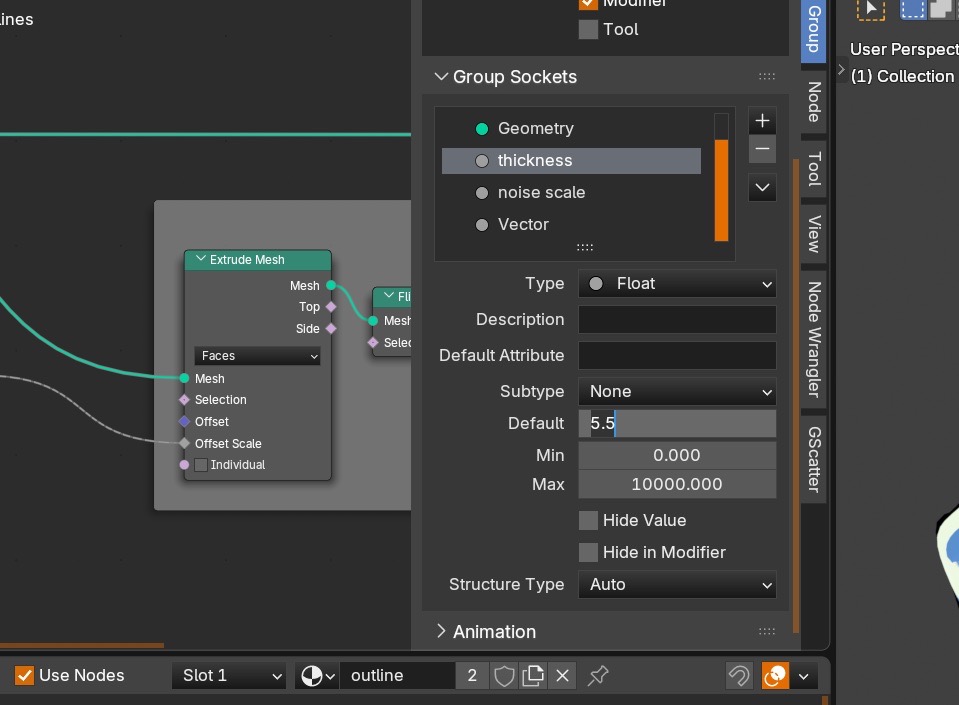Toggle the Use Nodes checkbox
This screenshot has height=705, width=959.
click(x=24, y=676)
